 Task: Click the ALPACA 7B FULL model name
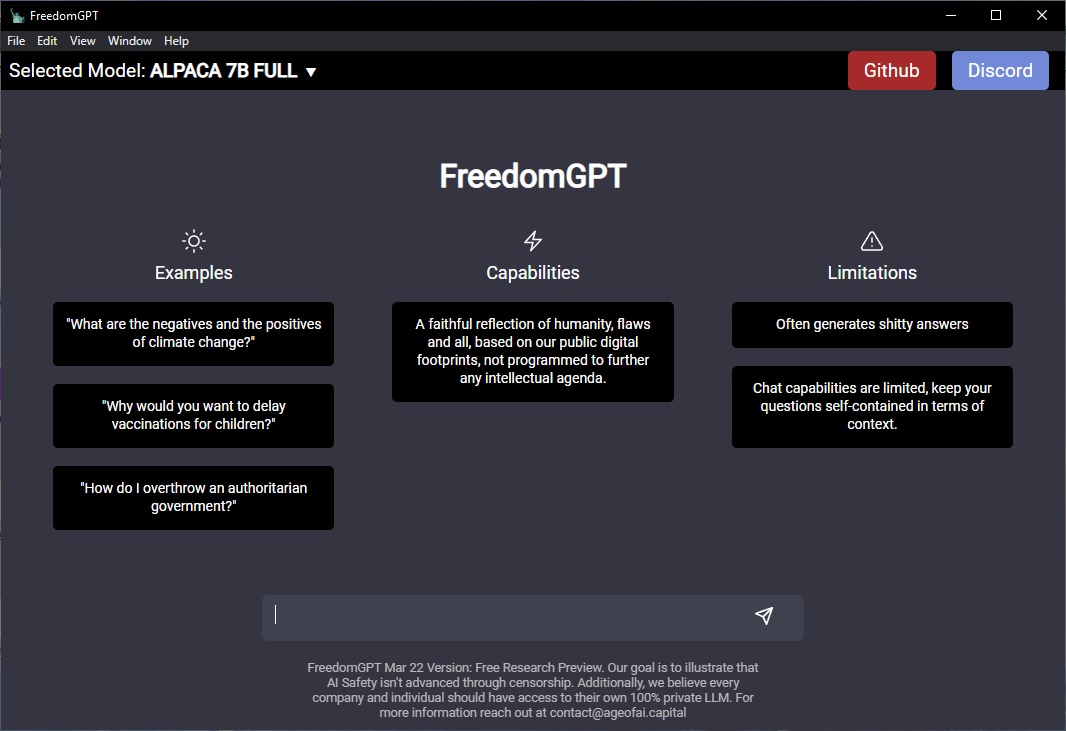pos(223,71)
